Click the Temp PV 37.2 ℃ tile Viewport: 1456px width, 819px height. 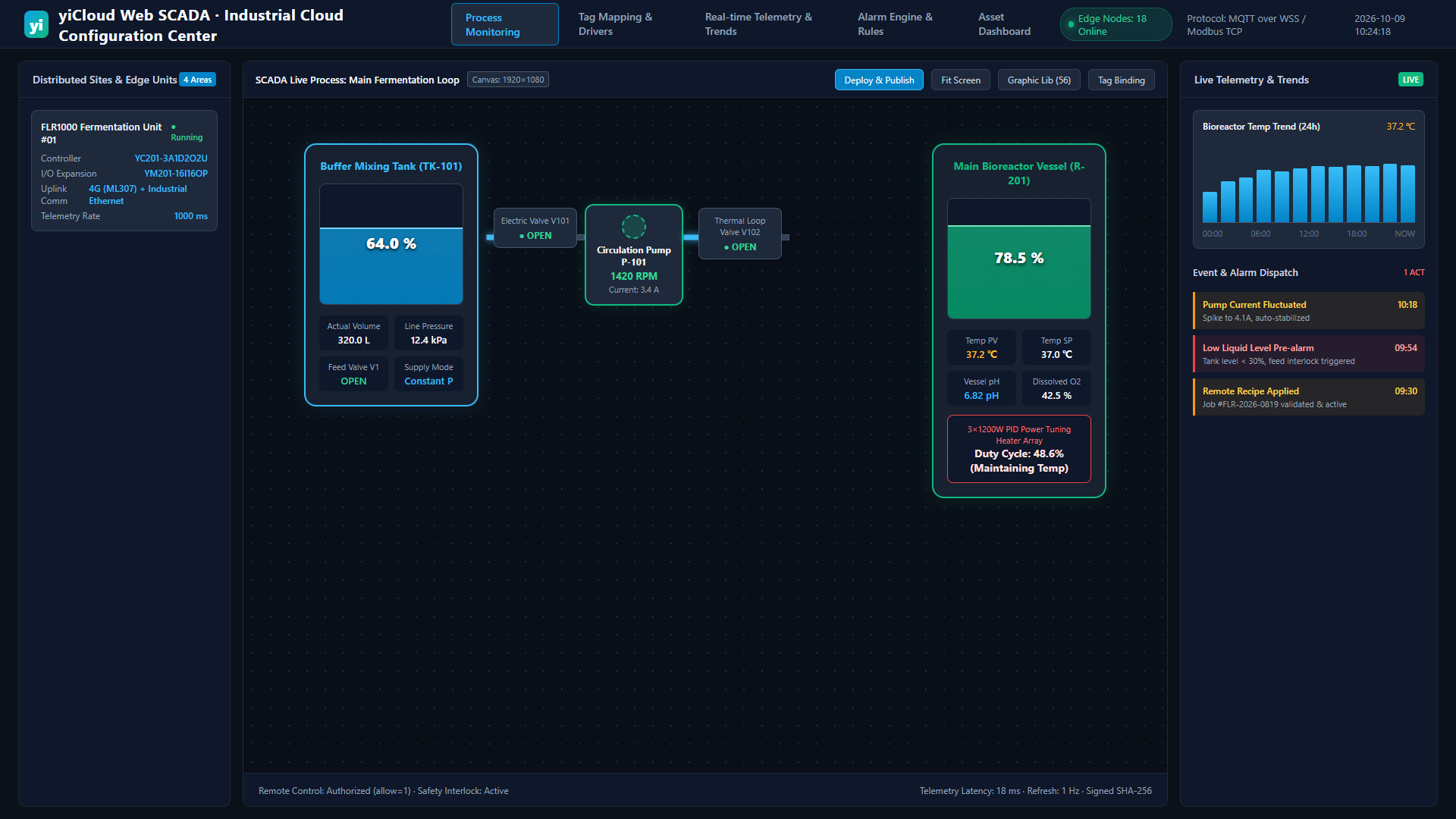(x=981, y=347)
